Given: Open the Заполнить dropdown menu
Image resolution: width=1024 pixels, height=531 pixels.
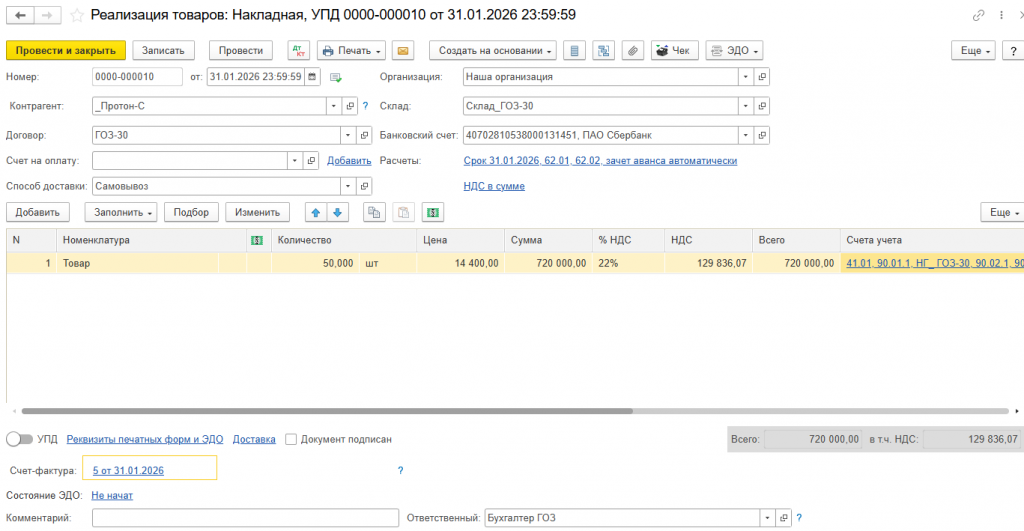Looking at the screenshot, I should (x=121, y=212).
